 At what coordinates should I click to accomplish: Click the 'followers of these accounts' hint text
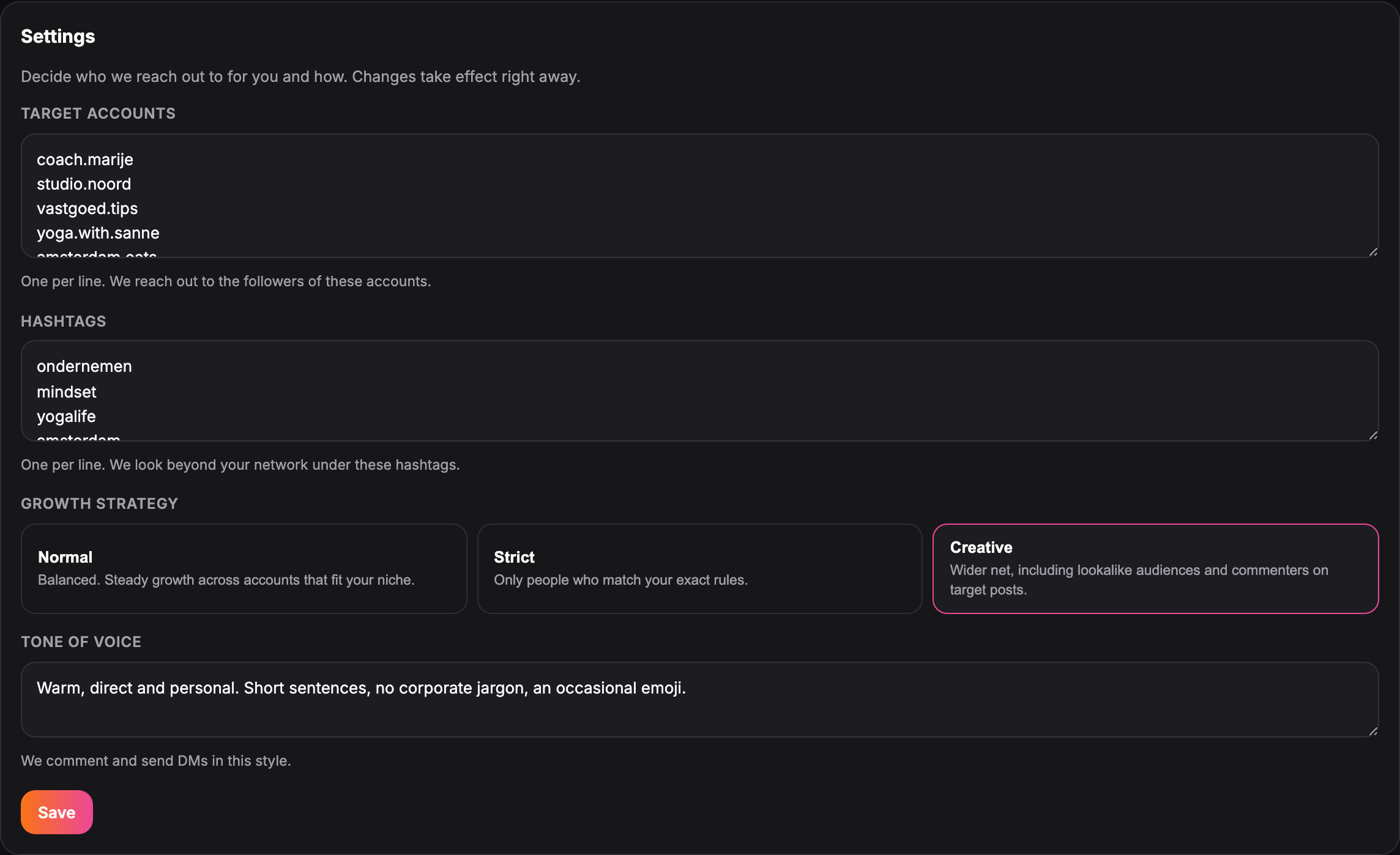[x=226, y=281]
